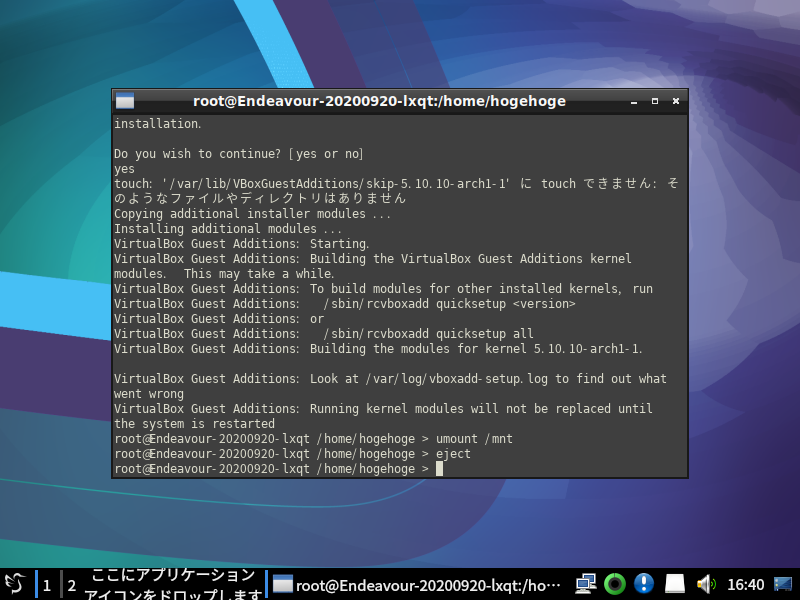Click the terminal title bar text
This screenshot has height=600, width=800.
point(379,101)
